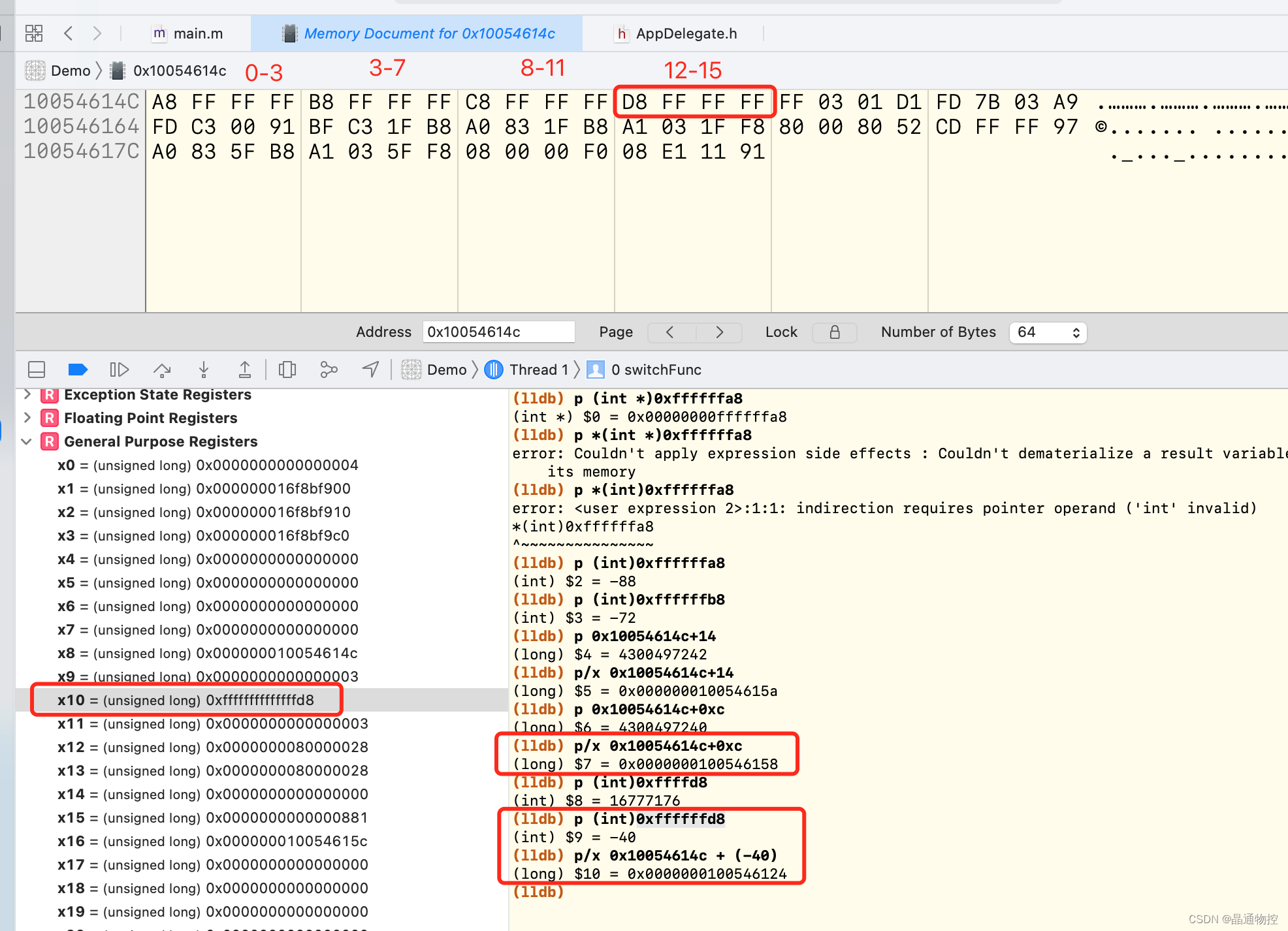Screen dimensions: 1288x931
Task: Hide the debug area
Action: (37, 370)
